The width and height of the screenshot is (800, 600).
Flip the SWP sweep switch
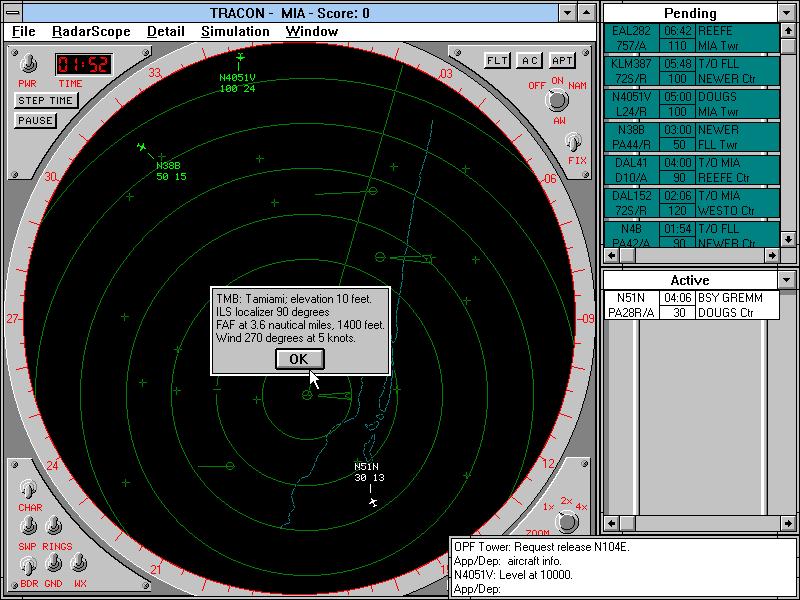pyautogui.click(x=29, y=527)
